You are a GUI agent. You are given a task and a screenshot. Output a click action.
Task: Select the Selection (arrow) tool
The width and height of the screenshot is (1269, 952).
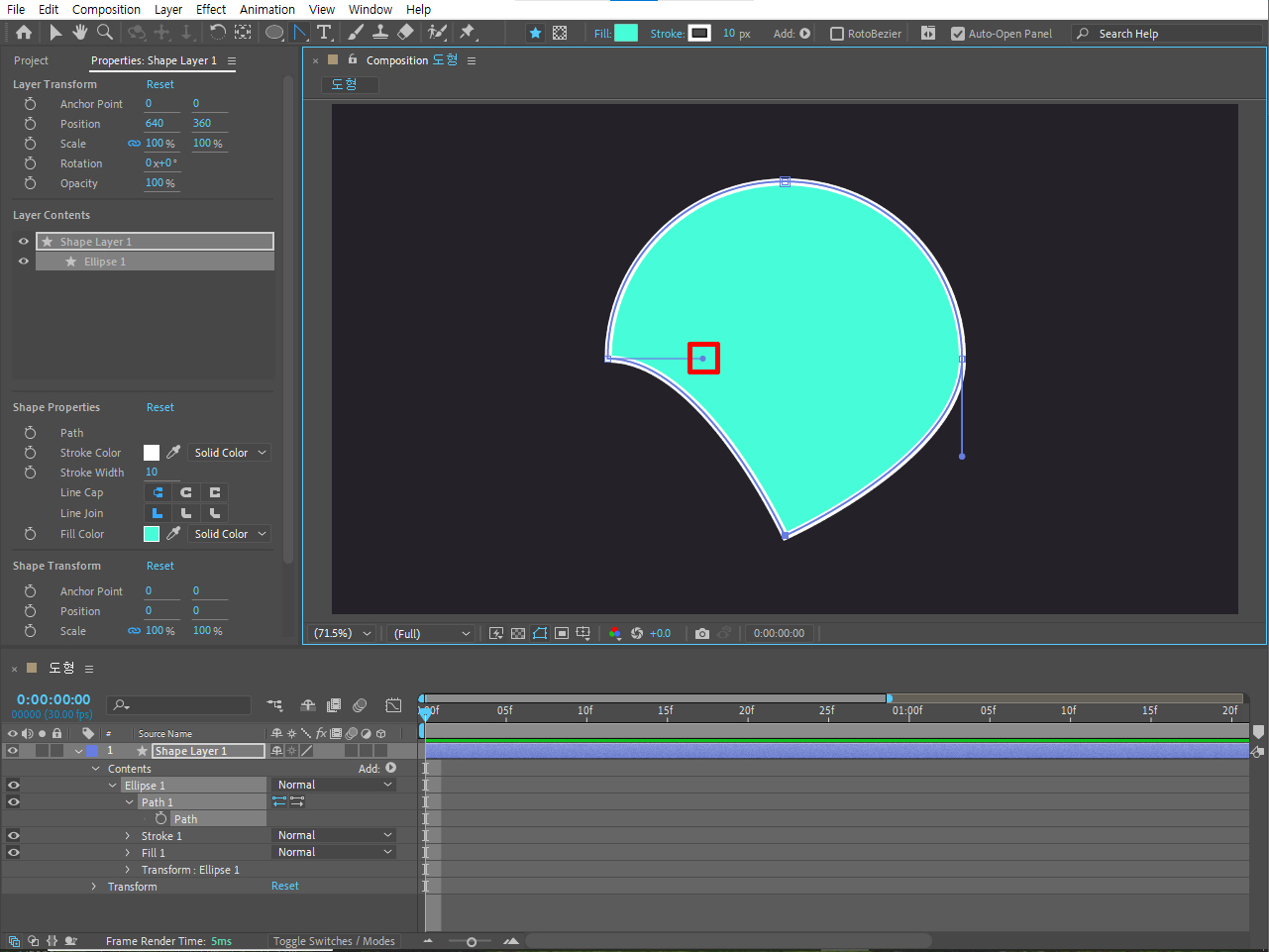click(55, 33)
